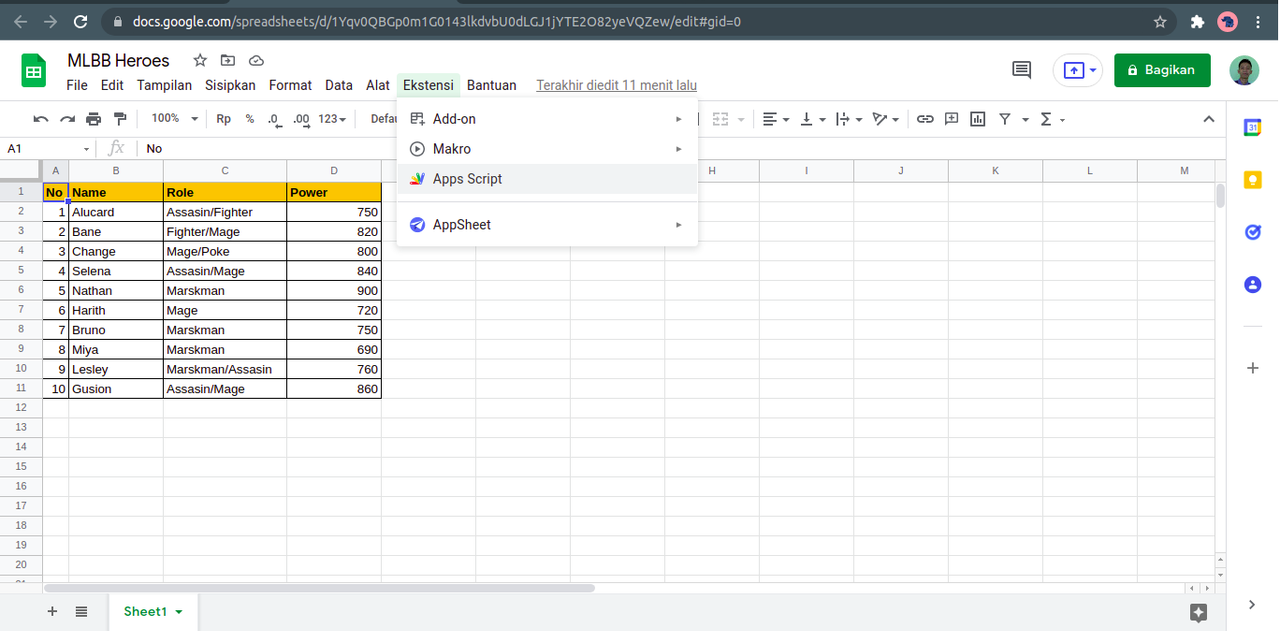
Task: Click the Name Box showing A1
Action: 48,148
